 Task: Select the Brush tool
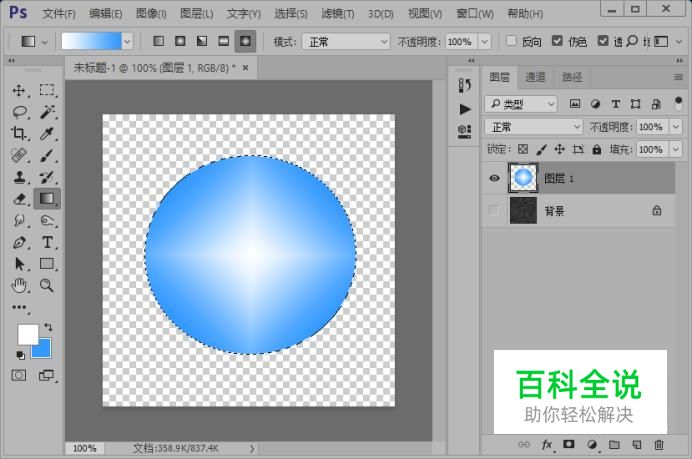47,155
